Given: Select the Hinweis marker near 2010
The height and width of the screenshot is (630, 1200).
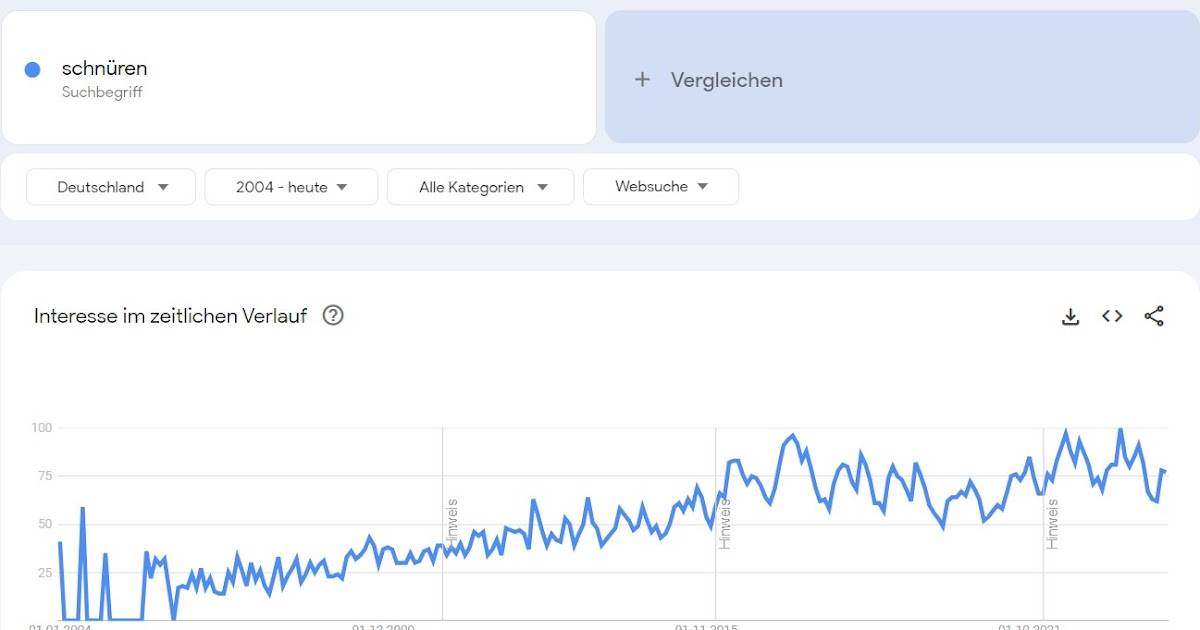Looking at the screenshot, I should [452, 522].
